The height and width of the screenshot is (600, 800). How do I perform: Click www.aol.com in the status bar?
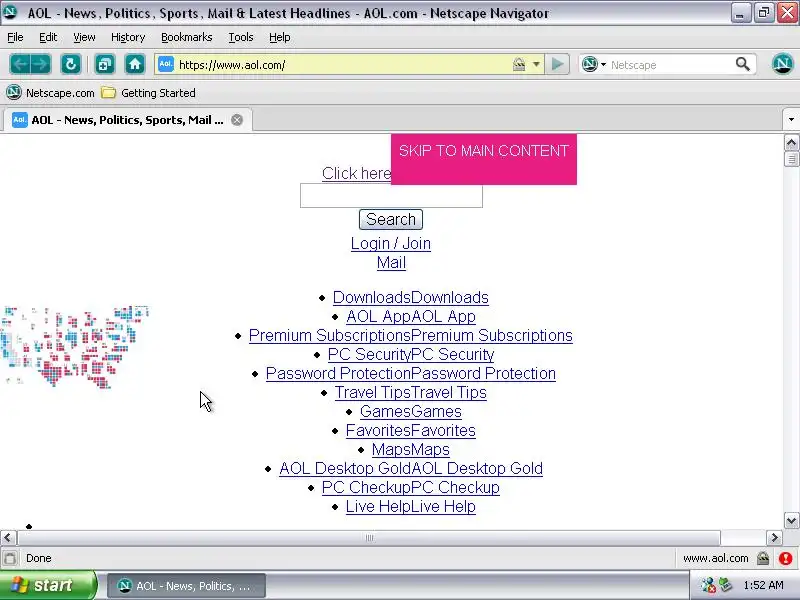coord(716,558)
